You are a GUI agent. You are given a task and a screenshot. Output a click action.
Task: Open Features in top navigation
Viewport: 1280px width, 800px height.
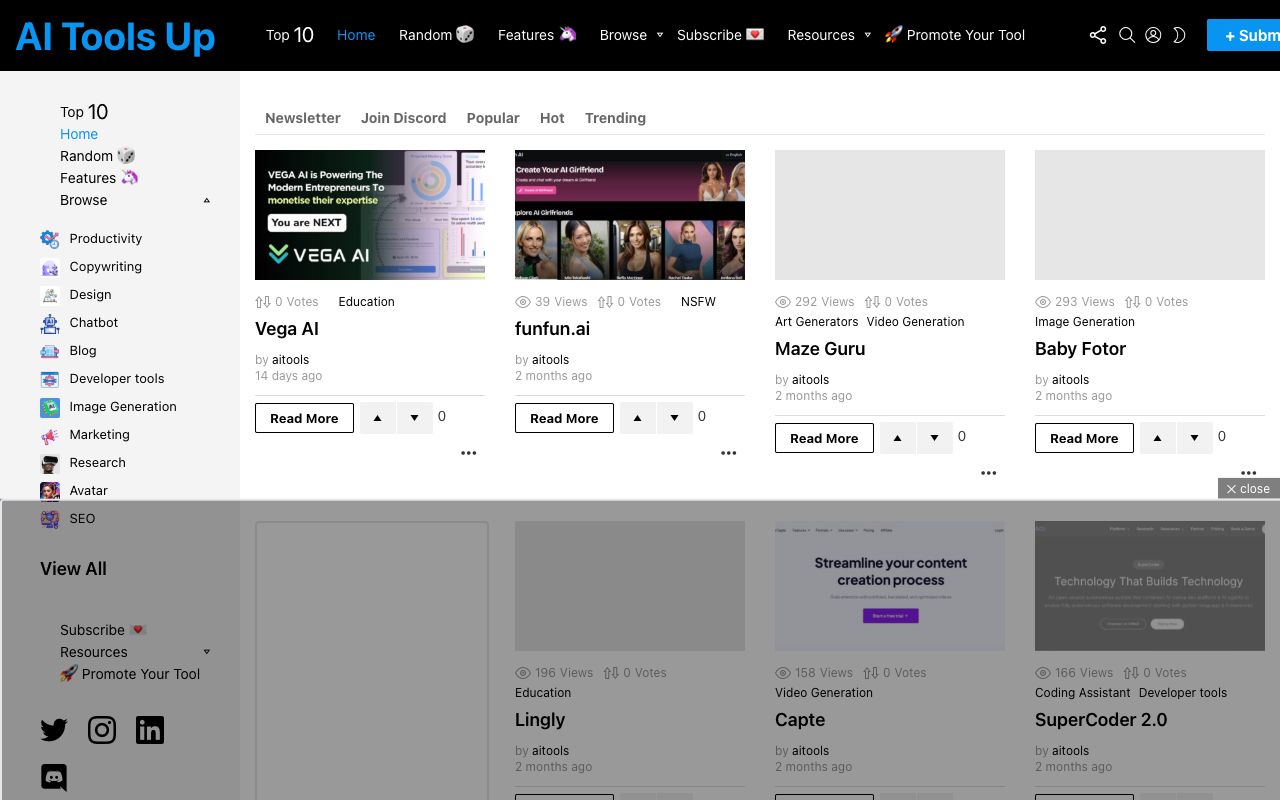click(x=537, y=35)
